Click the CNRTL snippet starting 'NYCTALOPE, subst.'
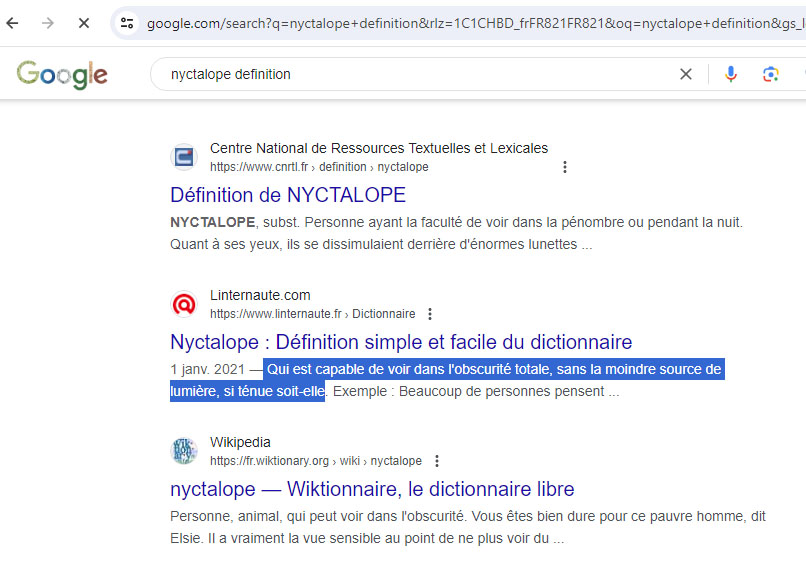This screenshot has width=806, height=562. point(456,233)
